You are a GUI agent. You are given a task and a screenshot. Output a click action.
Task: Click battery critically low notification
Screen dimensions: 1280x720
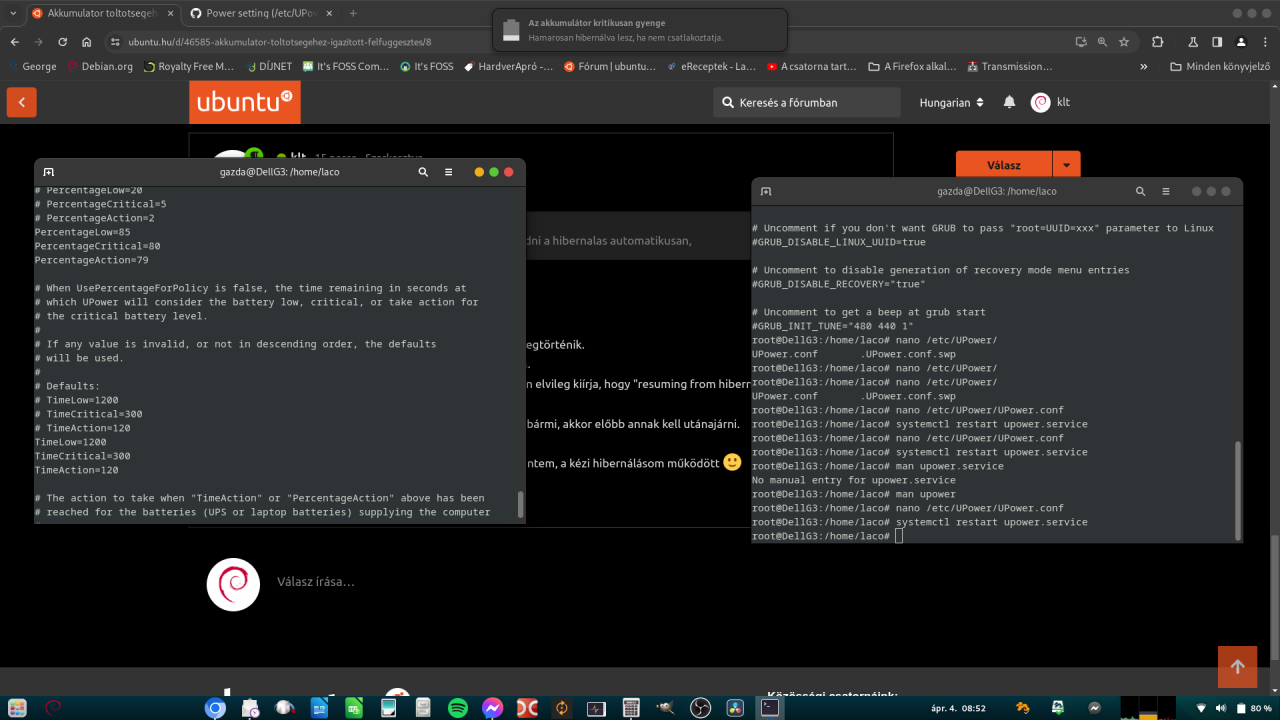640,30
